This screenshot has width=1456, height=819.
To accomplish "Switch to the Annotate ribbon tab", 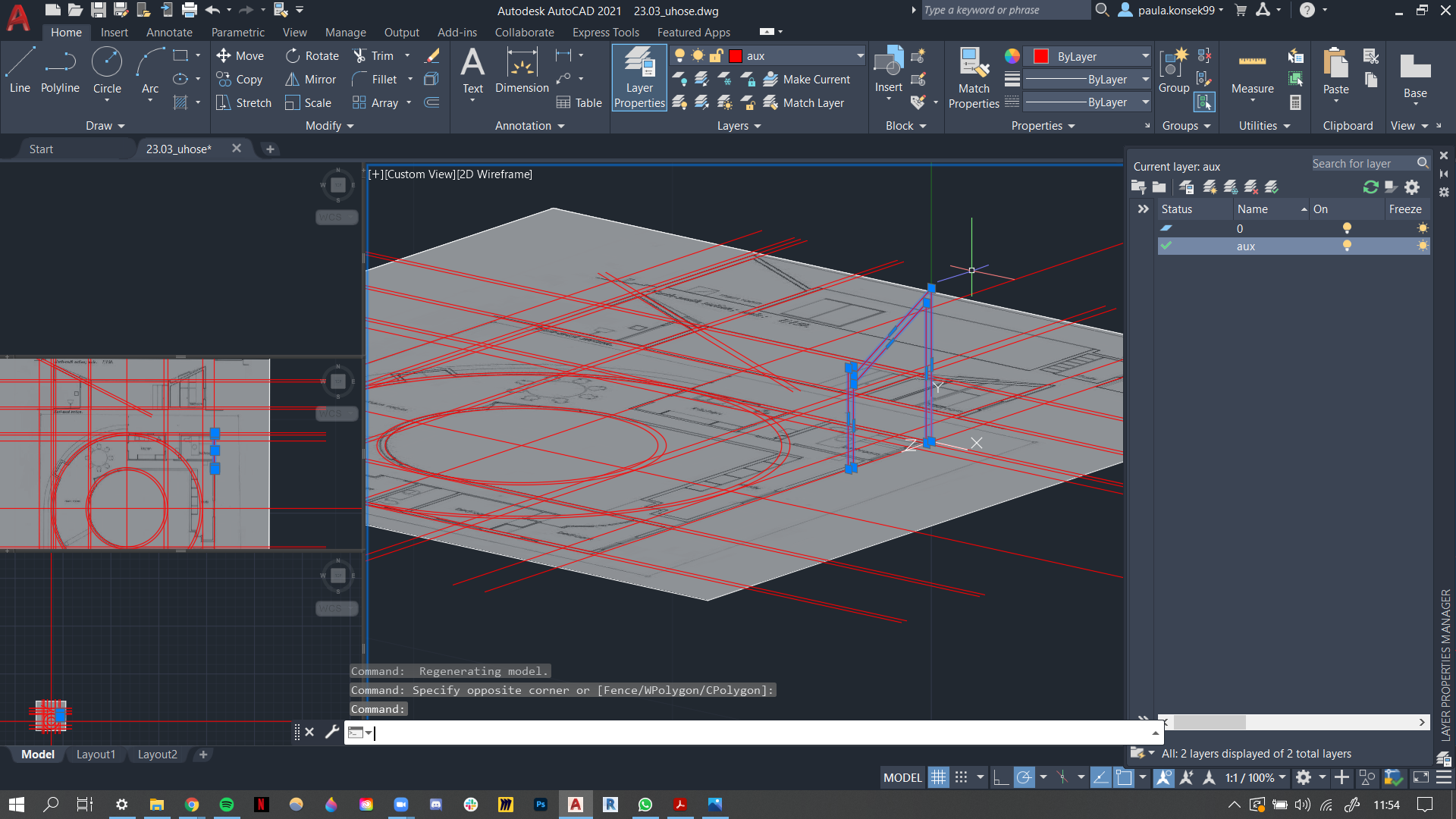I will click(168, 32).
